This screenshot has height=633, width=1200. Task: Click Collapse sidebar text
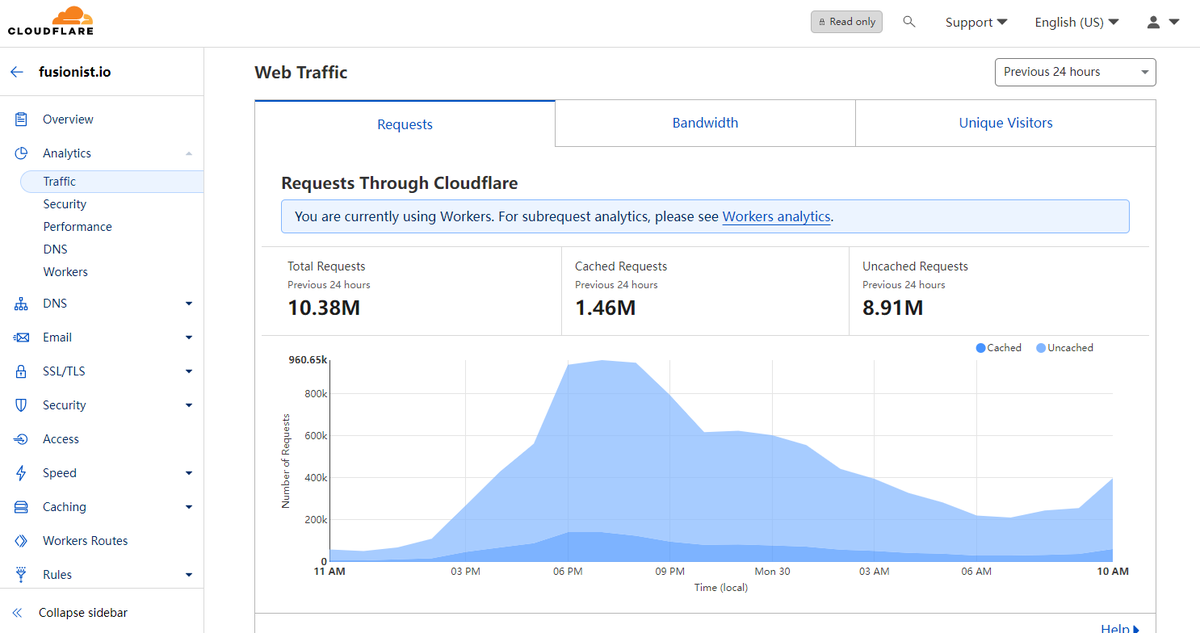coord(83,613)
